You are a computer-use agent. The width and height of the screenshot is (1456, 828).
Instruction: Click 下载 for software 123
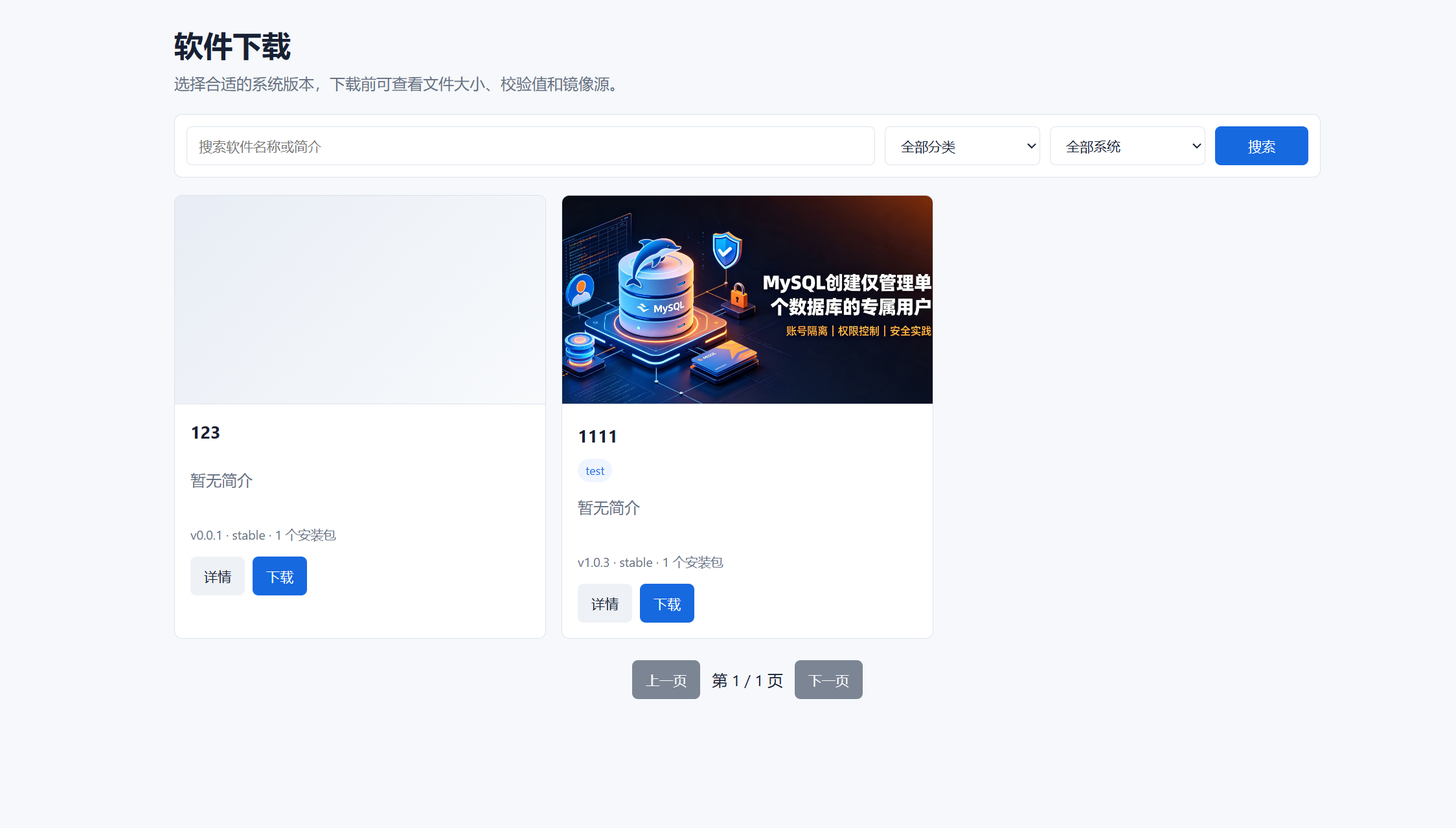(280, 576)
